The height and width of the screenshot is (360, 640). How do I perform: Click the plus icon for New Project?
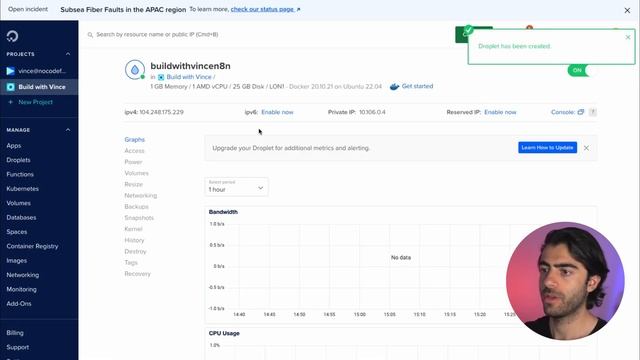[x=11, y=102]
